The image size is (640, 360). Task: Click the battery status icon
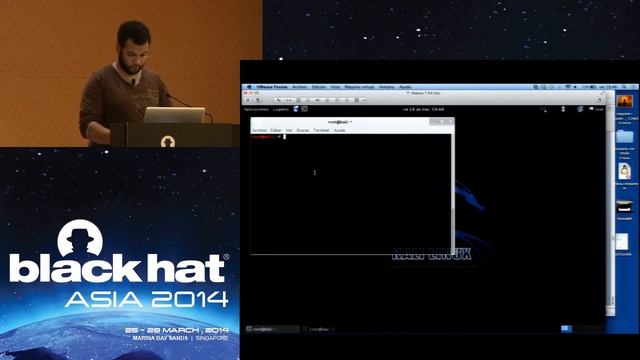coord(593,87)
